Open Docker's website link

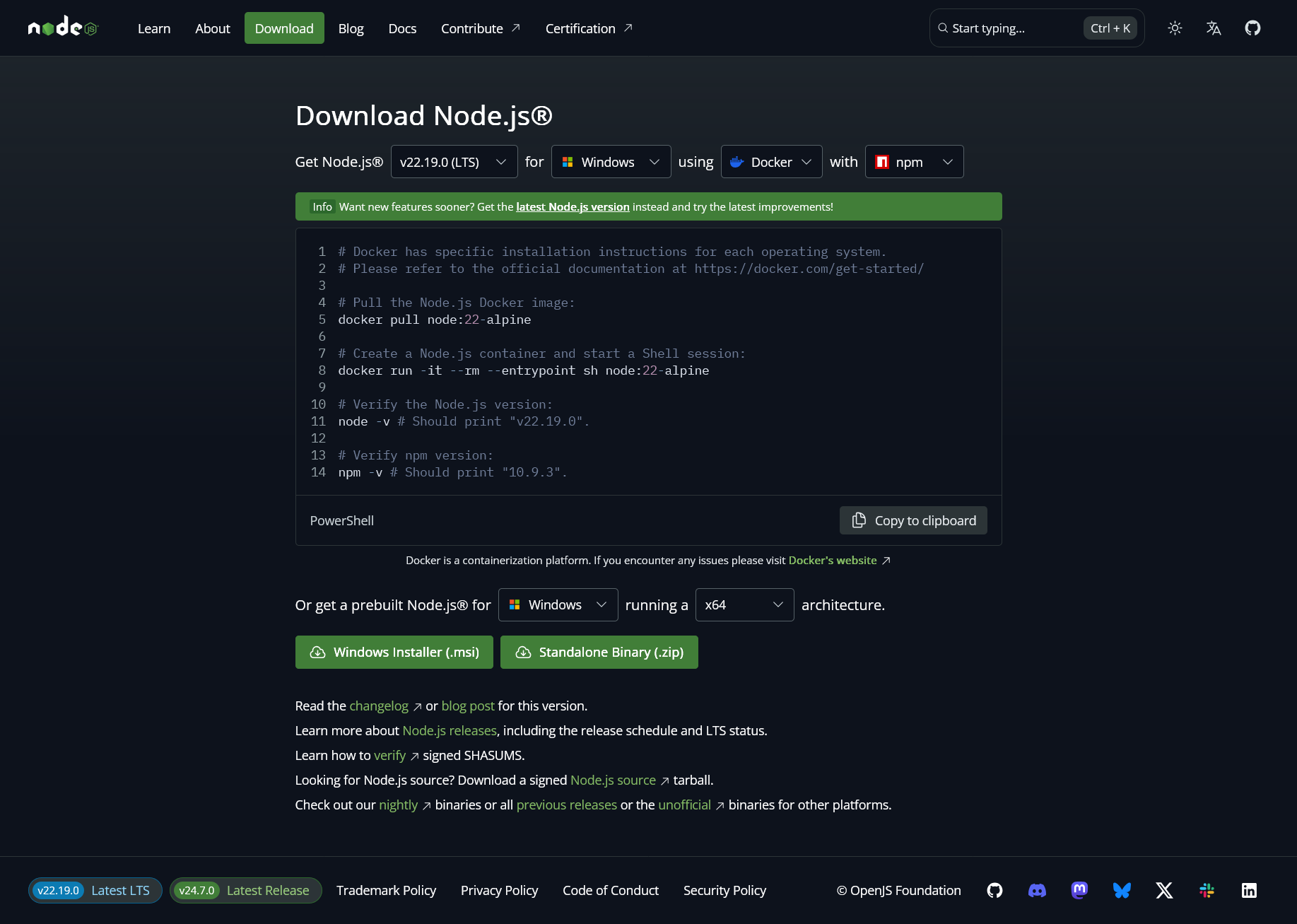tap(833, 561)
